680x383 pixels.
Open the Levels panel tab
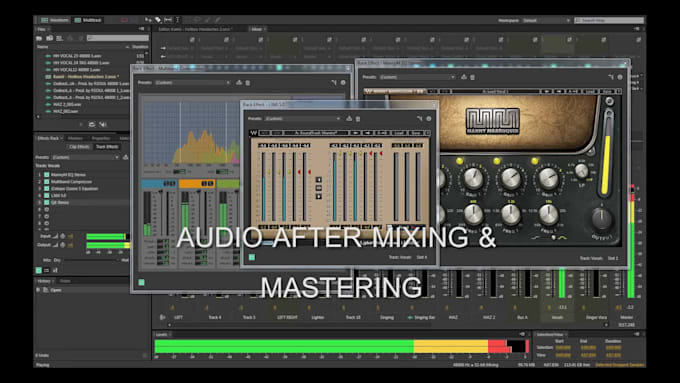pyautogui.click(x=161, y=334)
